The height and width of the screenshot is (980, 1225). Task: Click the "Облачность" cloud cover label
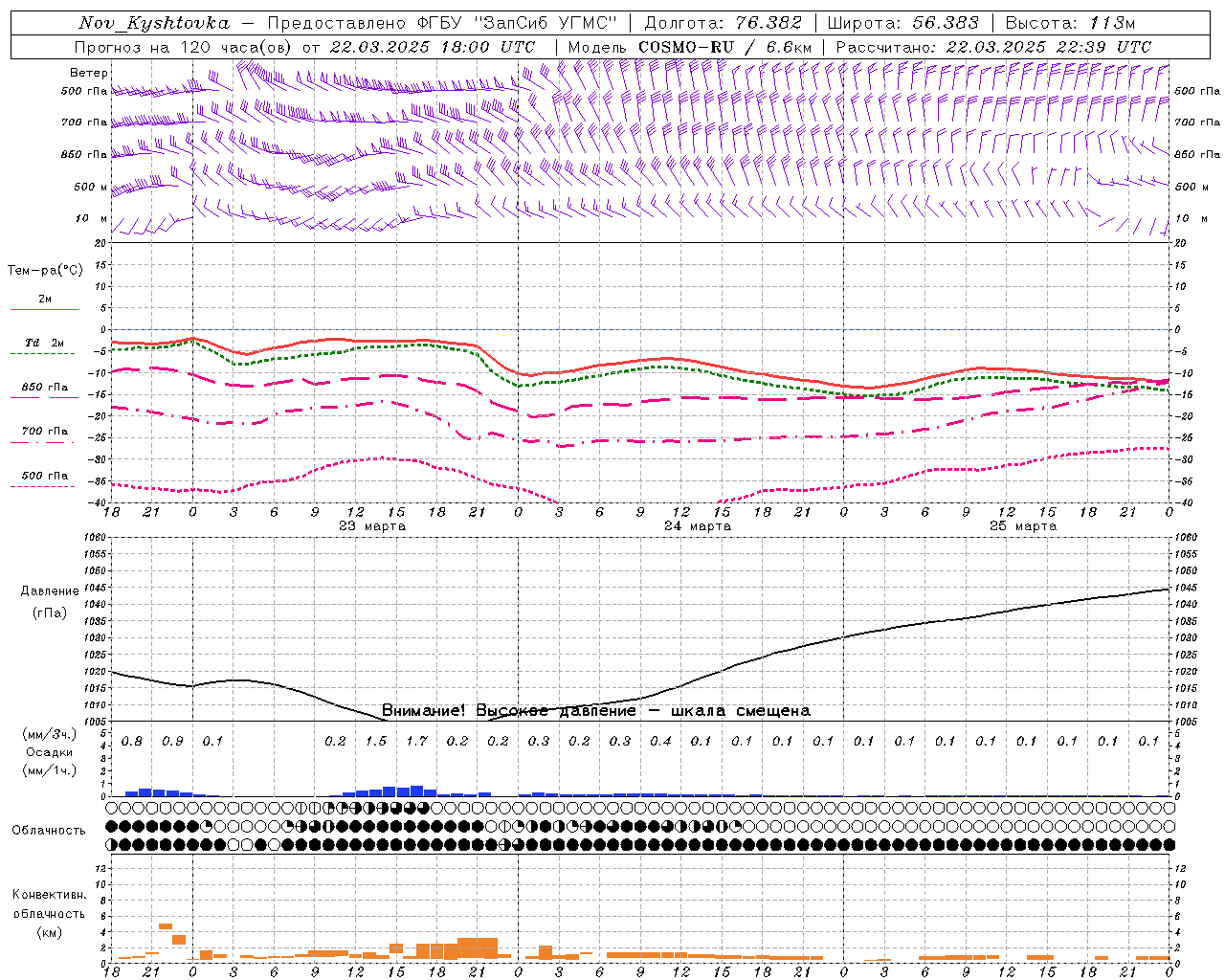click(x=49, y=830)
